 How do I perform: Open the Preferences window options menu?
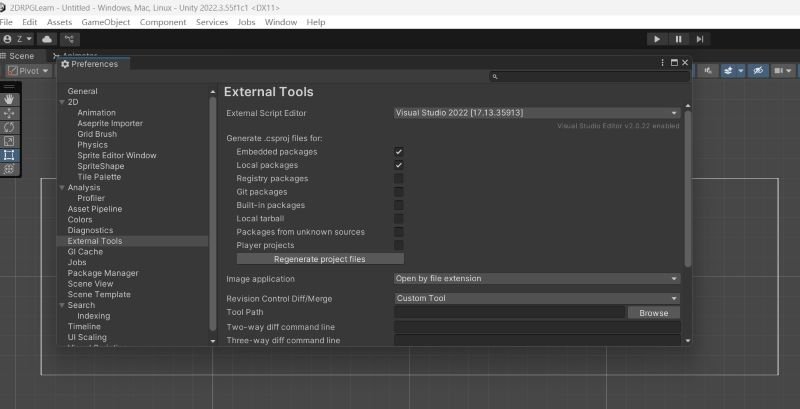pyautogui.click(x=662, y=63)
